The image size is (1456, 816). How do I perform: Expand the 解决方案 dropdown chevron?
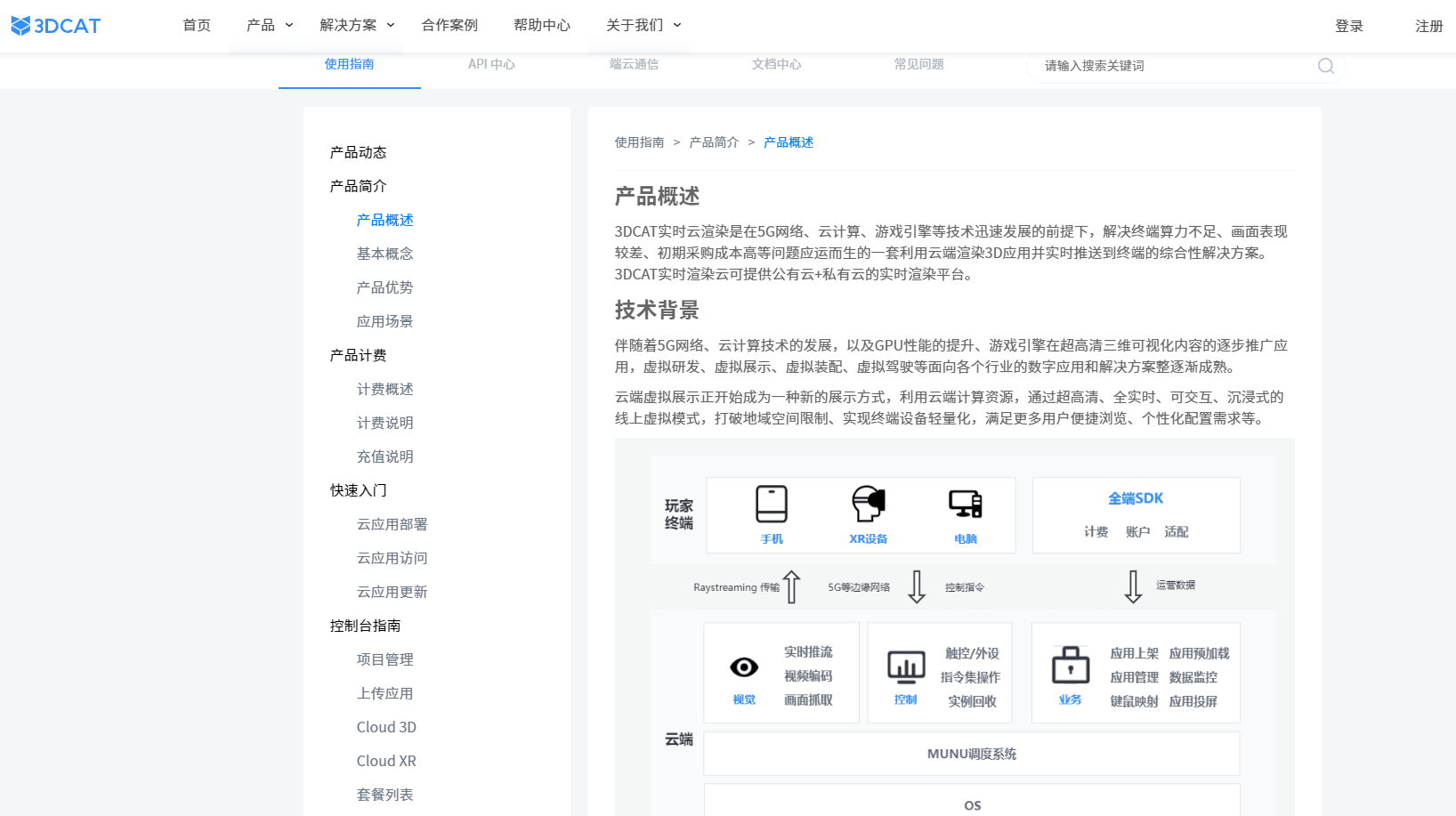[391, 25]
